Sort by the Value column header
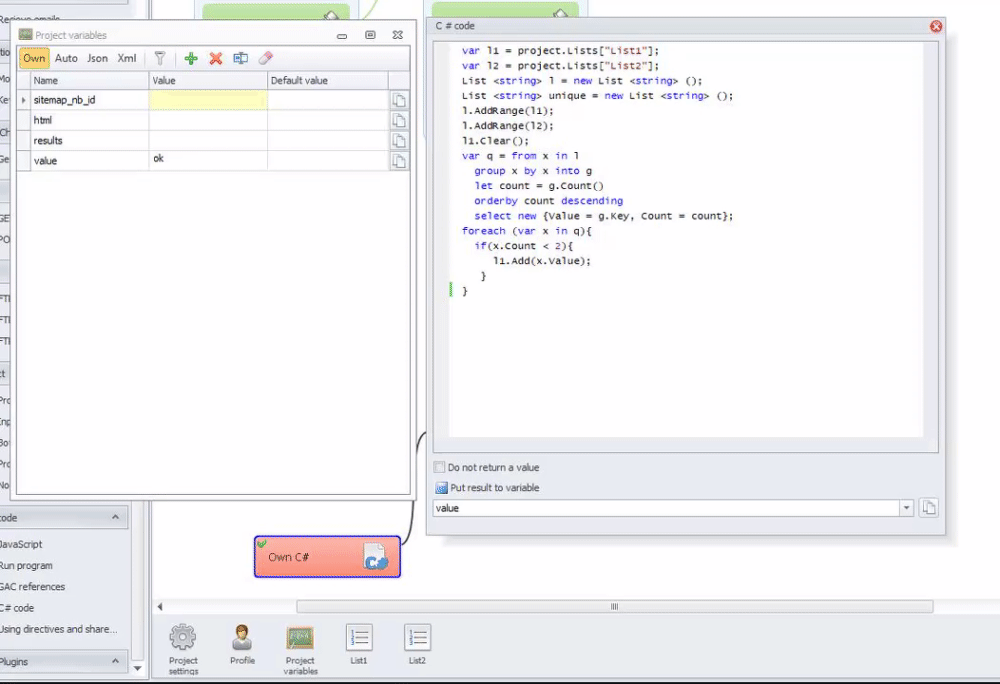1000x684 pixels. coord(208,80)
